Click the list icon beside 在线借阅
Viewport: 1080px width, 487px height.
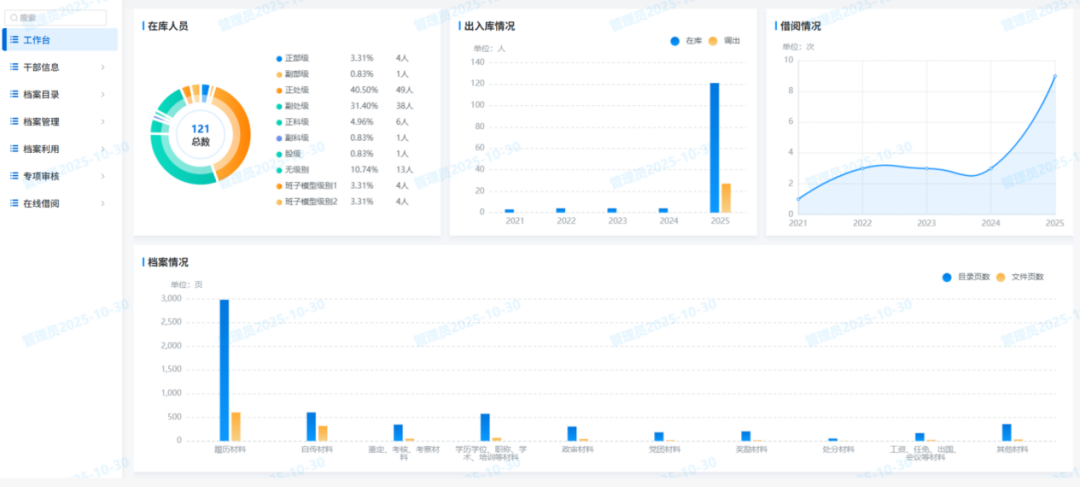tap(14, 203)
